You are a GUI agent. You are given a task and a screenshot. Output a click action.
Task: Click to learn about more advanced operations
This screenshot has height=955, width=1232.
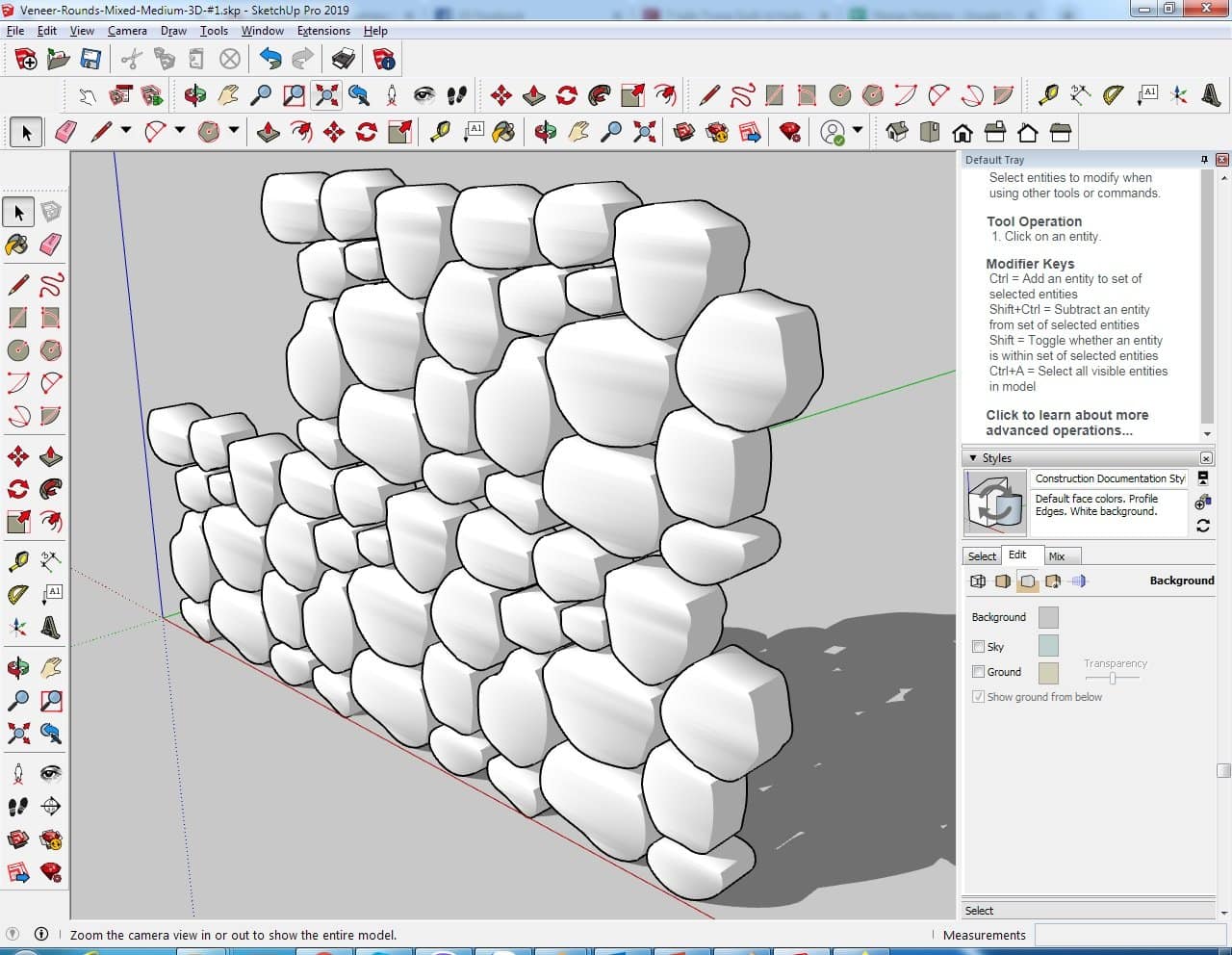click(x=1066, y=423)
